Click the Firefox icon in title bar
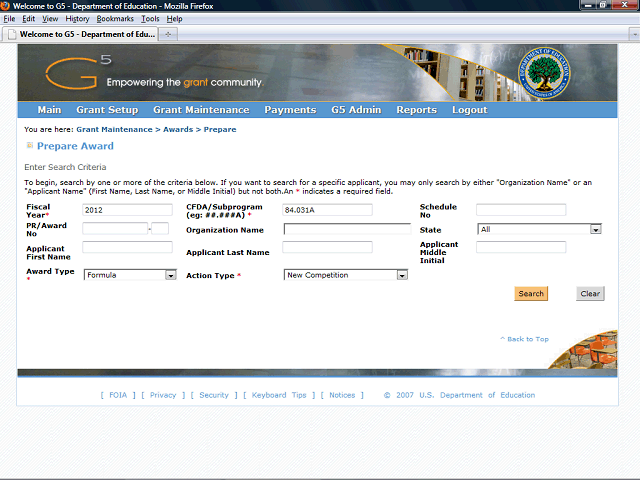This screenshot has height=480, width=640. point(5,6)
